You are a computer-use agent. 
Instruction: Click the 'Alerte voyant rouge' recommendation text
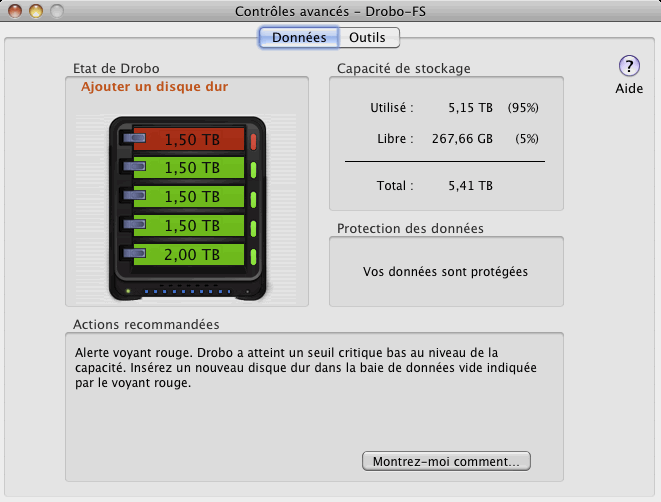[x=306, y=368]
